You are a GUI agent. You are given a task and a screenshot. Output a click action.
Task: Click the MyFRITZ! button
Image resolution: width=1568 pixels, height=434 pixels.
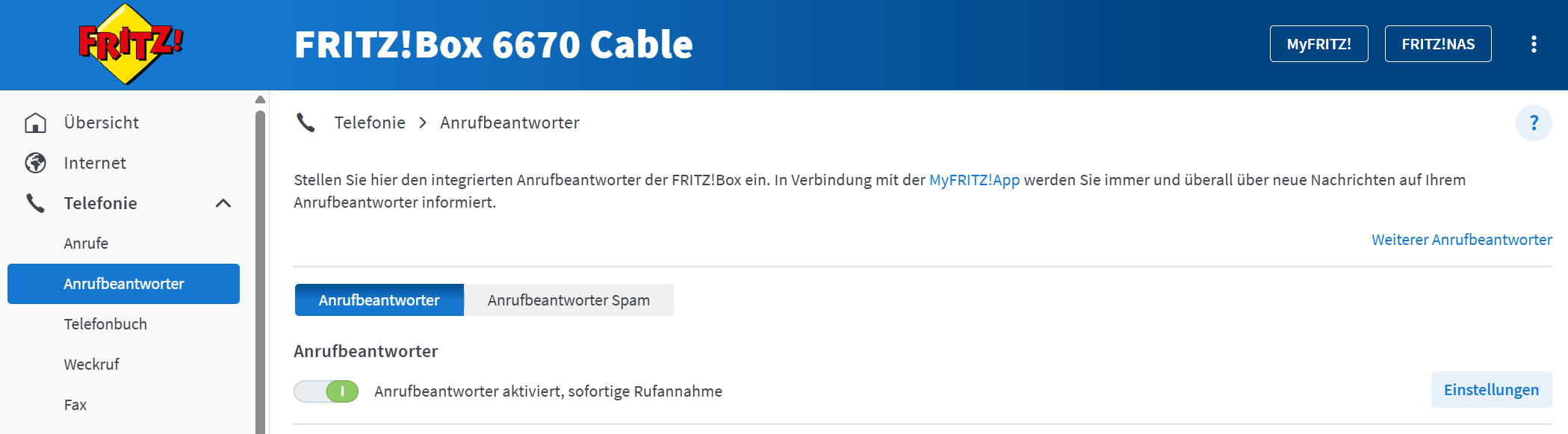pyautogui.click(x=1318, y=44)
